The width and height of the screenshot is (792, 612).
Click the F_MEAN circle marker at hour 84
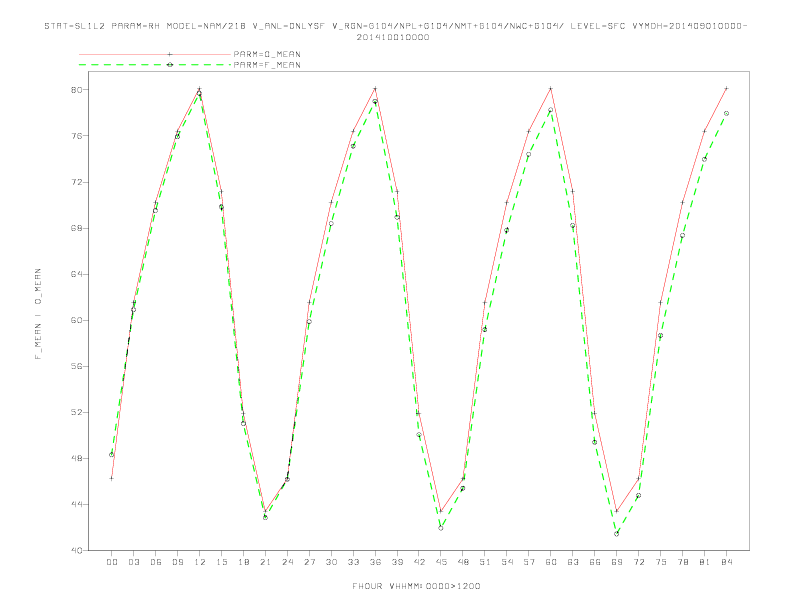[x=726, y=114]
